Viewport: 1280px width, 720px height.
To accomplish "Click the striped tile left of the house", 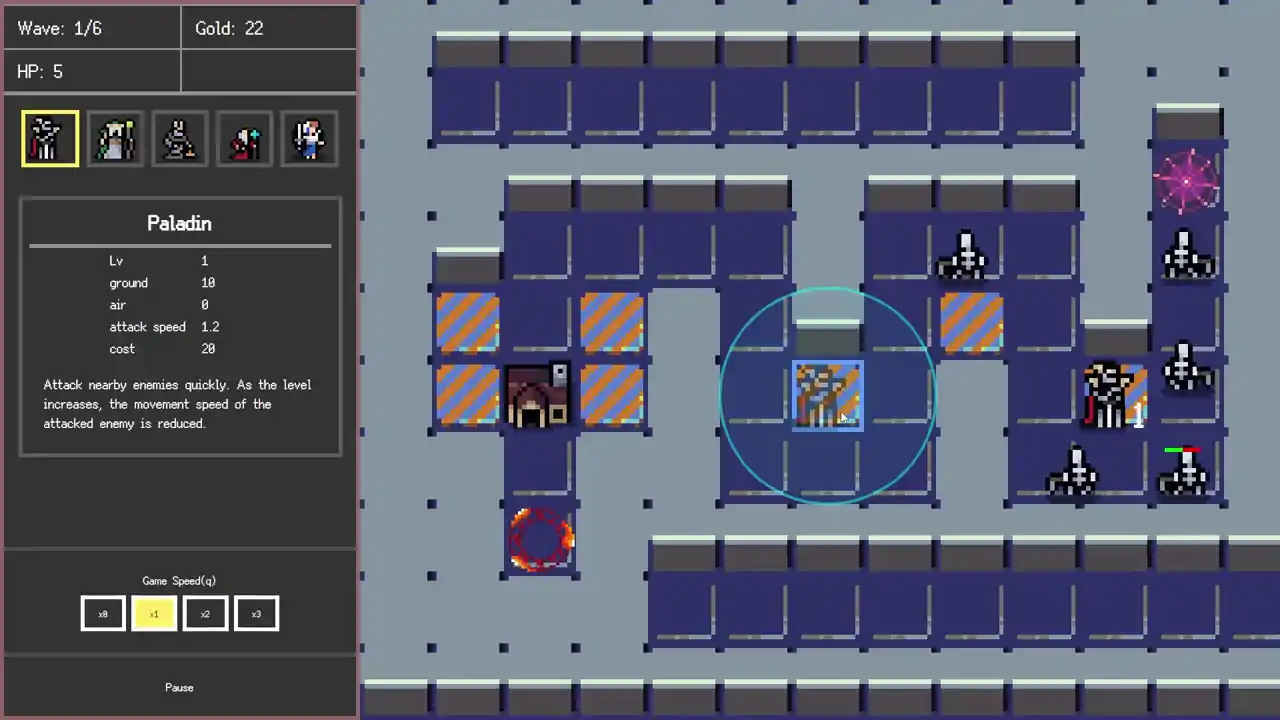I will pyautogui.click(x=467, y=396).
